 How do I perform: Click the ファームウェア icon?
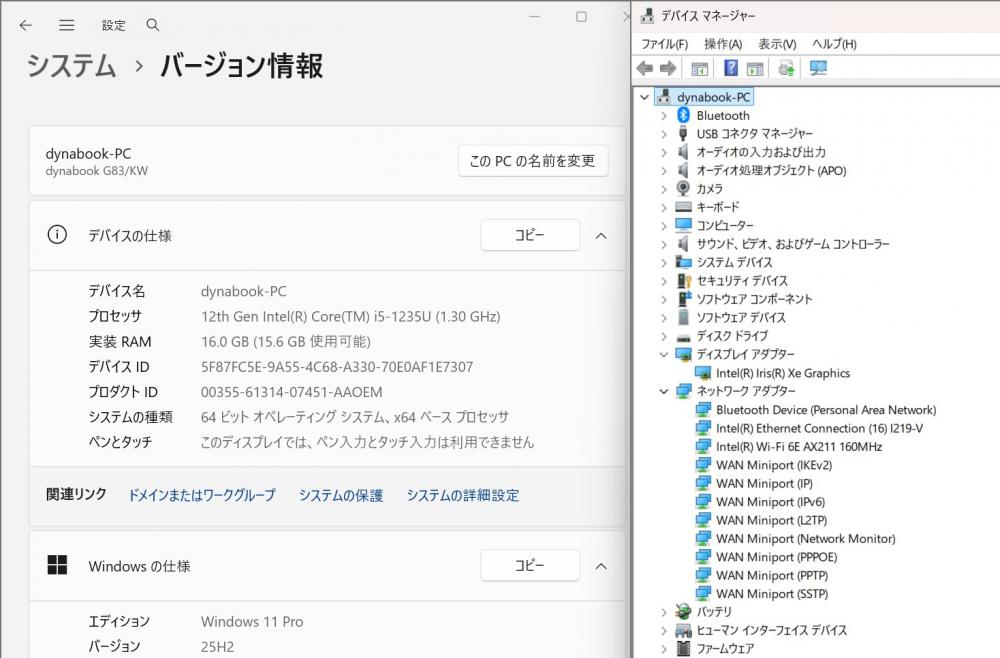pos(683,648)
